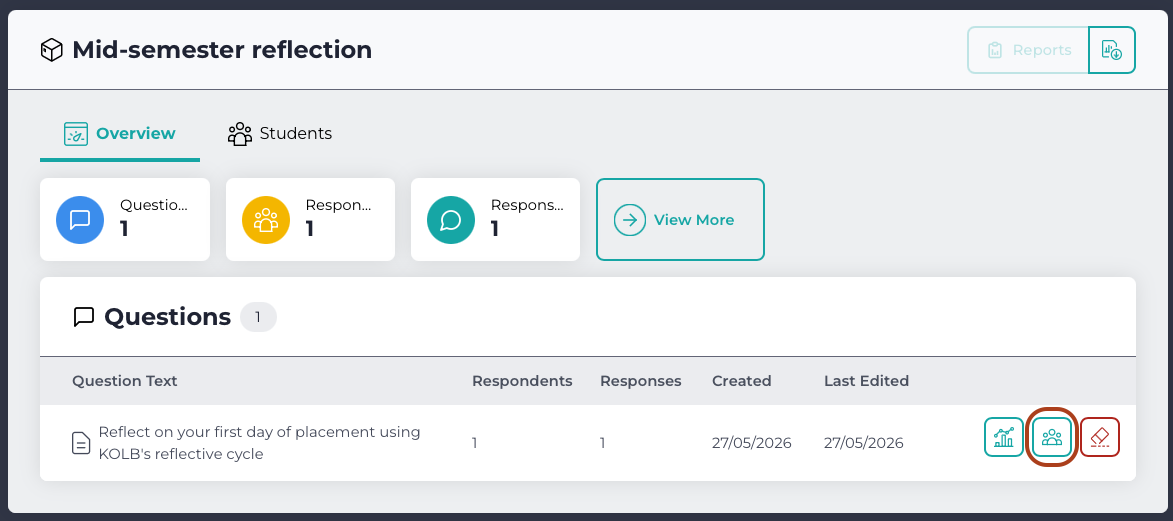Screen dimensions: 1173x521
Task: Click the red eraser clear-responses icon
Action: pos(1100,437)
